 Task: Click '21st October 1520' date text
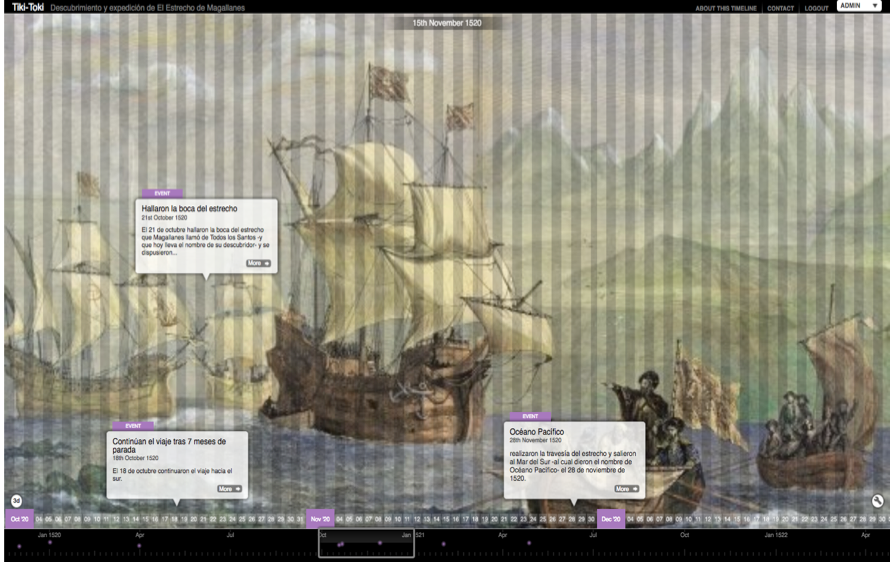click(x=164, y=217)
